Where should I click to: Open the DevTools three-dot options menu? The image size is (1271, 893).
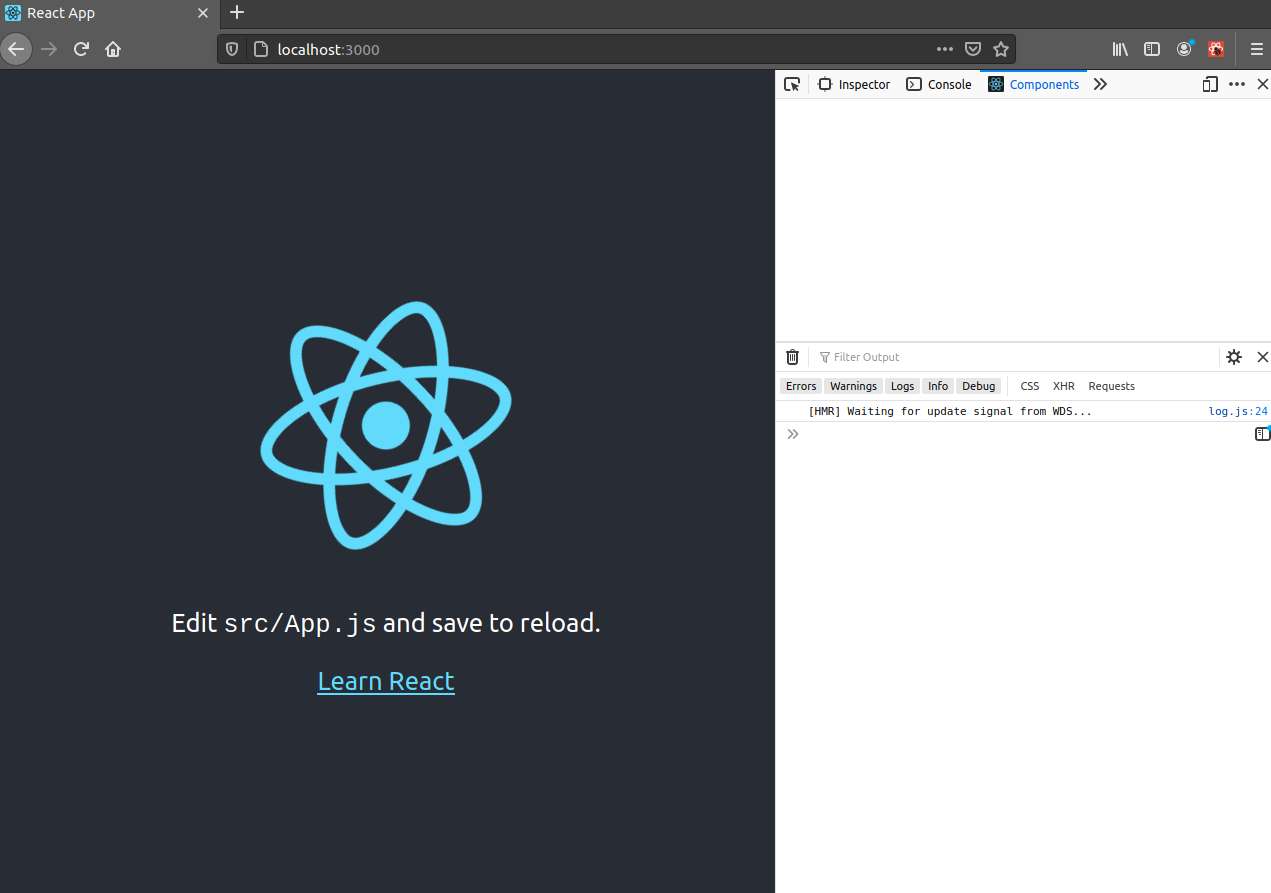pos(1237,85)
